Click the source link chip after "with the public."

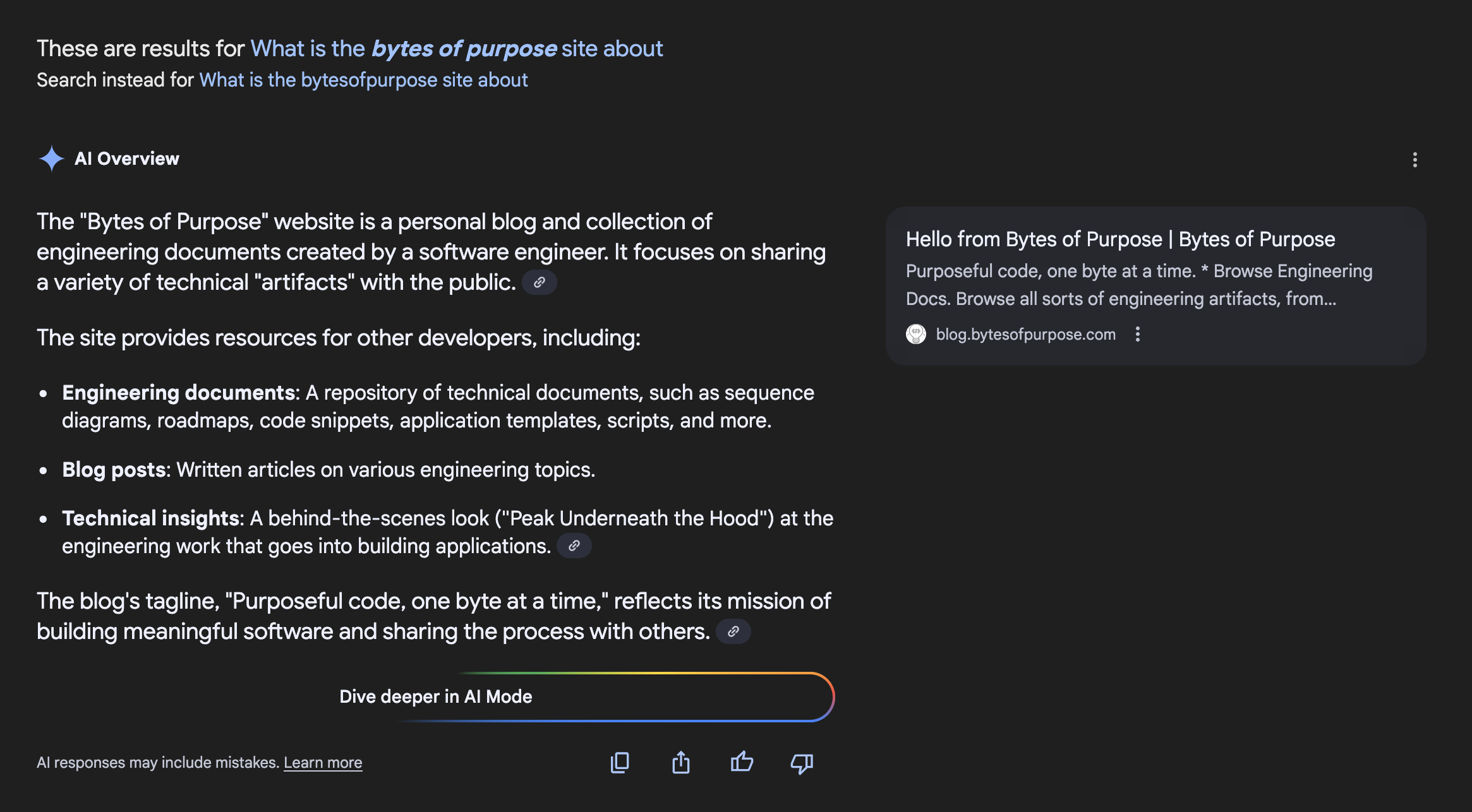pyautogui.click(x=540, y=282)
